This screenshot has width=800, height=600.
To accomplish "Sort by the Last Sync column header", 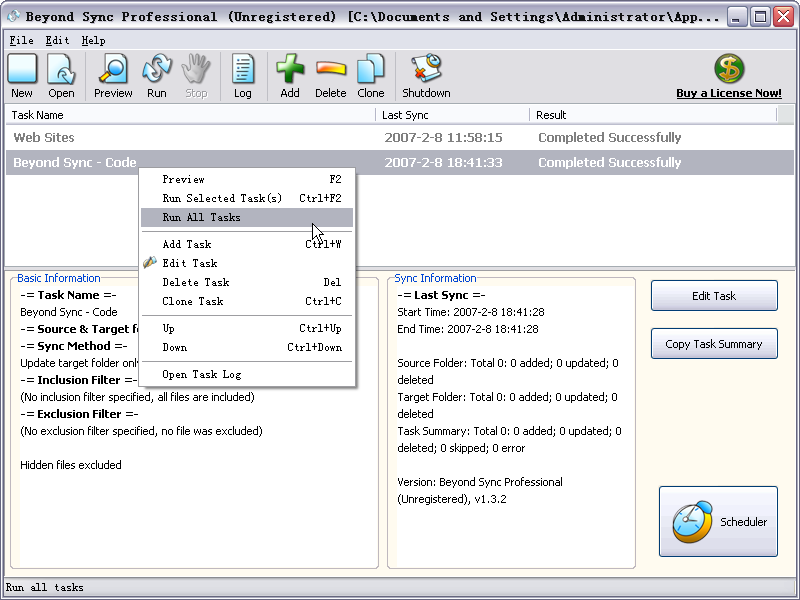I will [453, 115].
